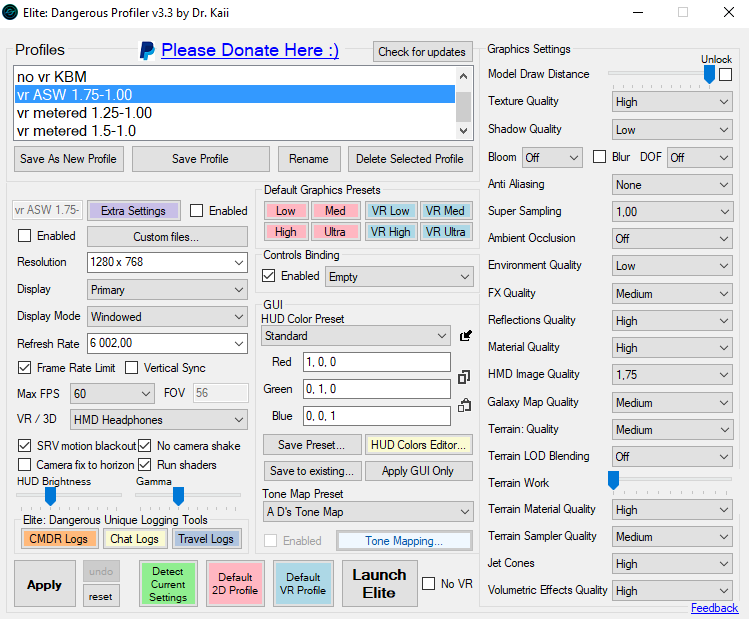Image resolution: width=749 pixels, height=619 pixels.
Task: Open the Tone Mapping dialog
Action: (404, 541)
